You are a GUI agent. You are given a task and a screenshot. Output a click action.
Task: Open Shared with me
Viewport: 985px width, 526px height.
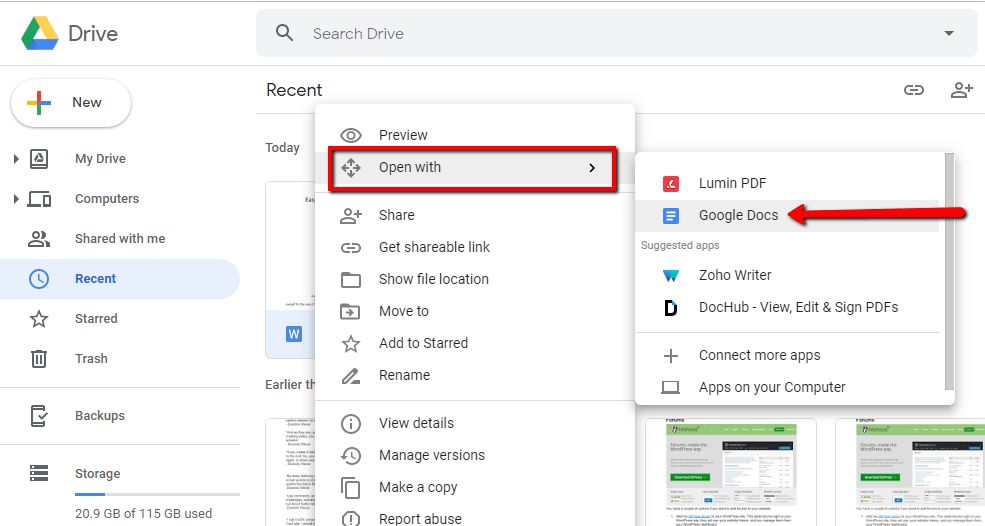[120, 239]
